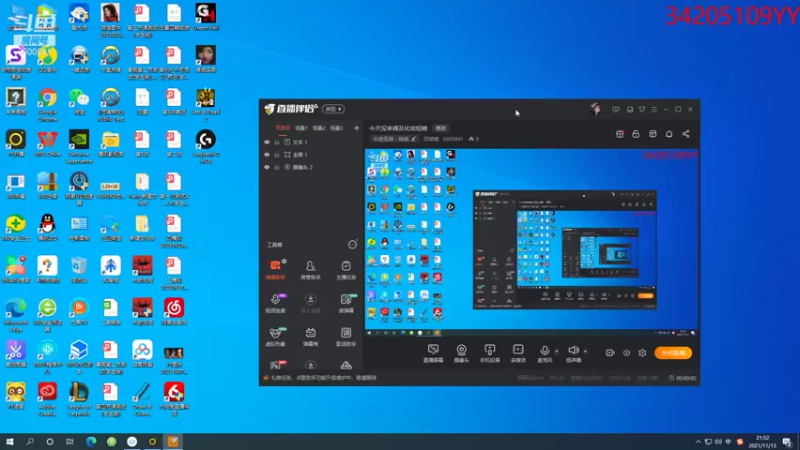This screenshot has height=450, width=800.
Task: Add the 摄像头 camera source
Action: [x=461, y=353]
